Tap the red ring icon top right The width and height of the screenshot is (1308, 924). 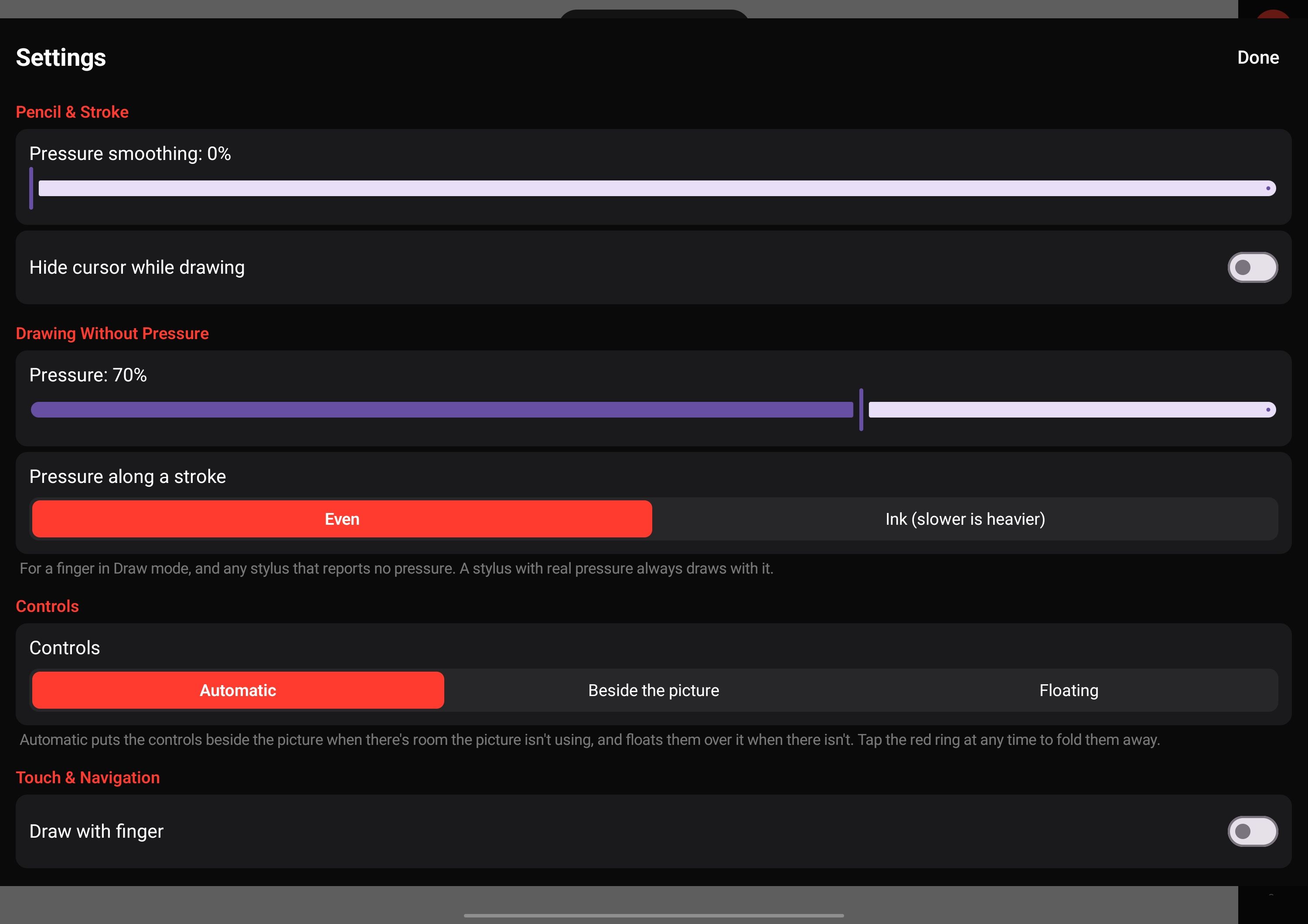1273,14
